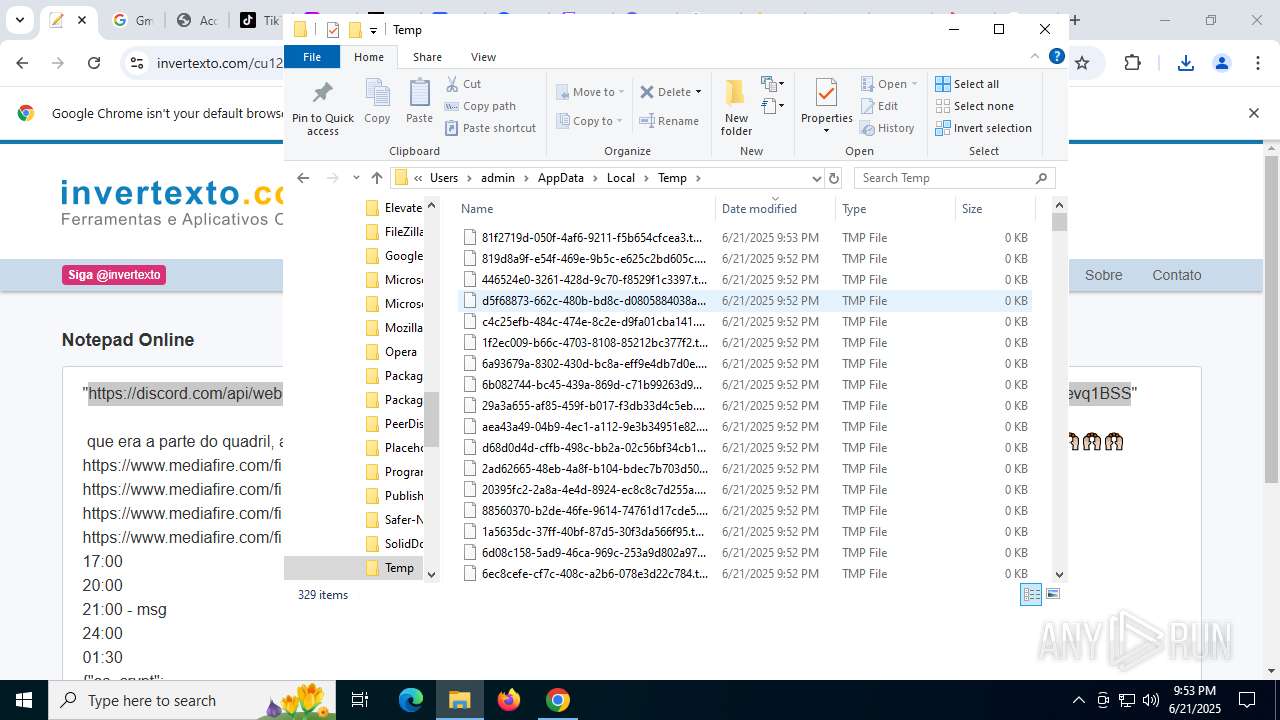
Task: Click Windows Start button
Action: click(x=24, y=700)
